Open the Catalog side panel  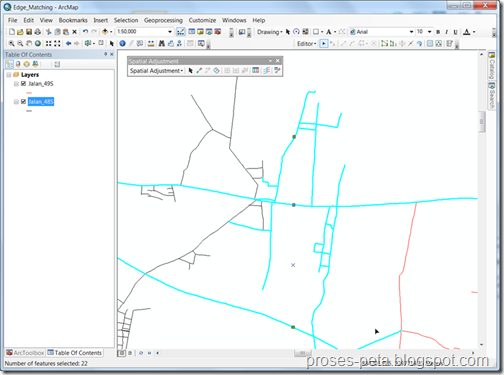491,65
